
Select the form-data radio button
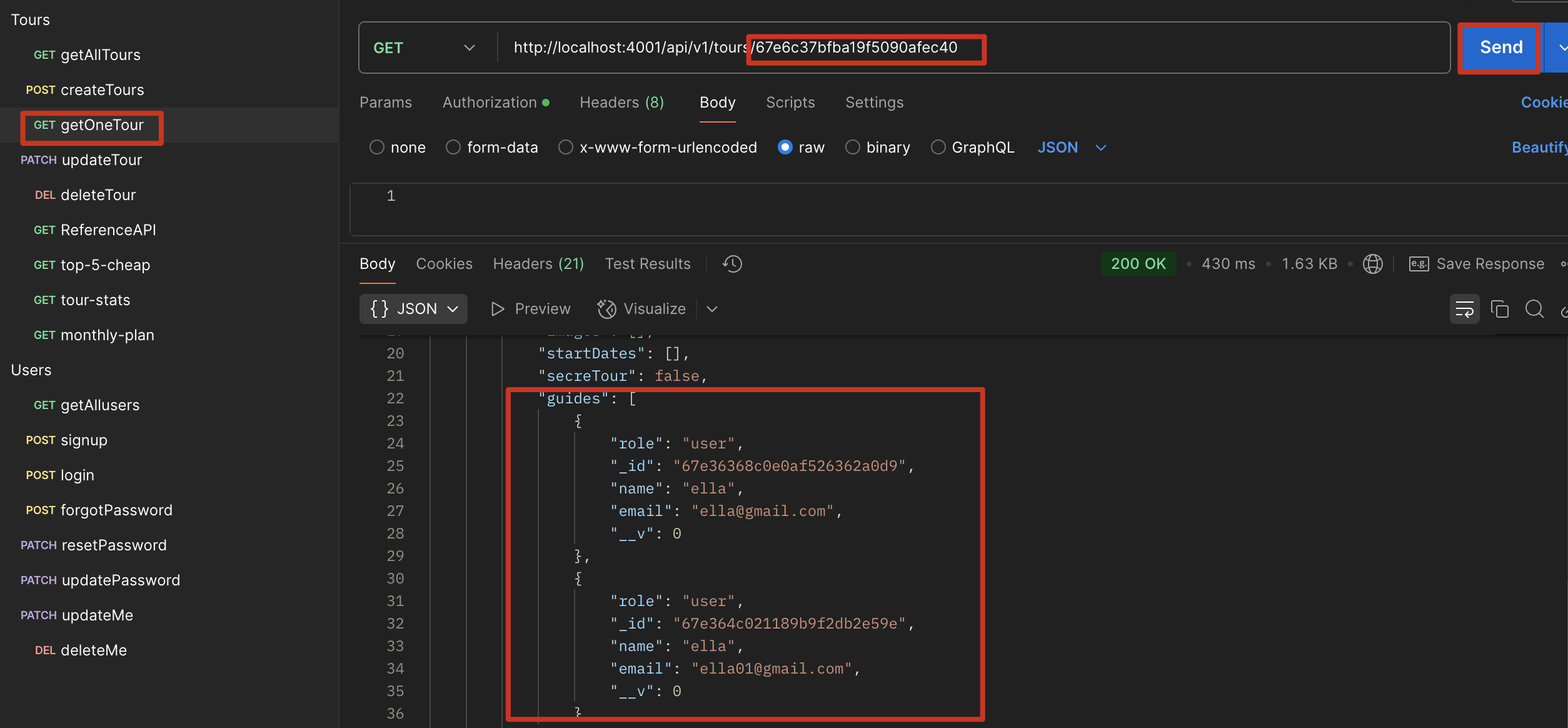(x=453, y=148)
